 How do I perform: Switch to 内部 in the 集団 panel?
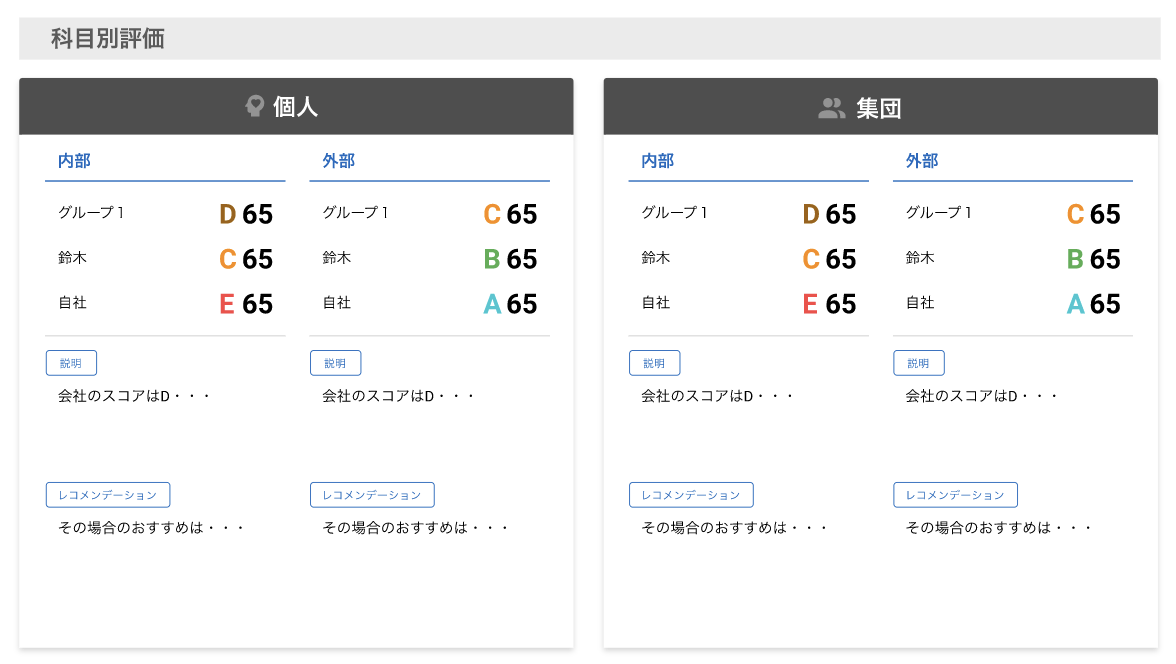click(x=657, y=161)
